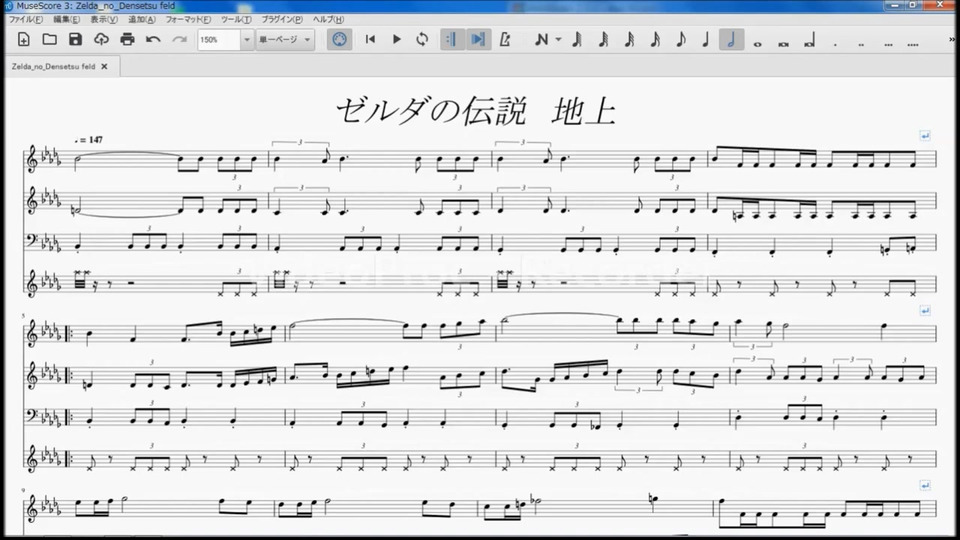The width and height of the screenshot is (960, 540).
Task: Open the 150% zoom dropdown
Action: pos(247,40)
